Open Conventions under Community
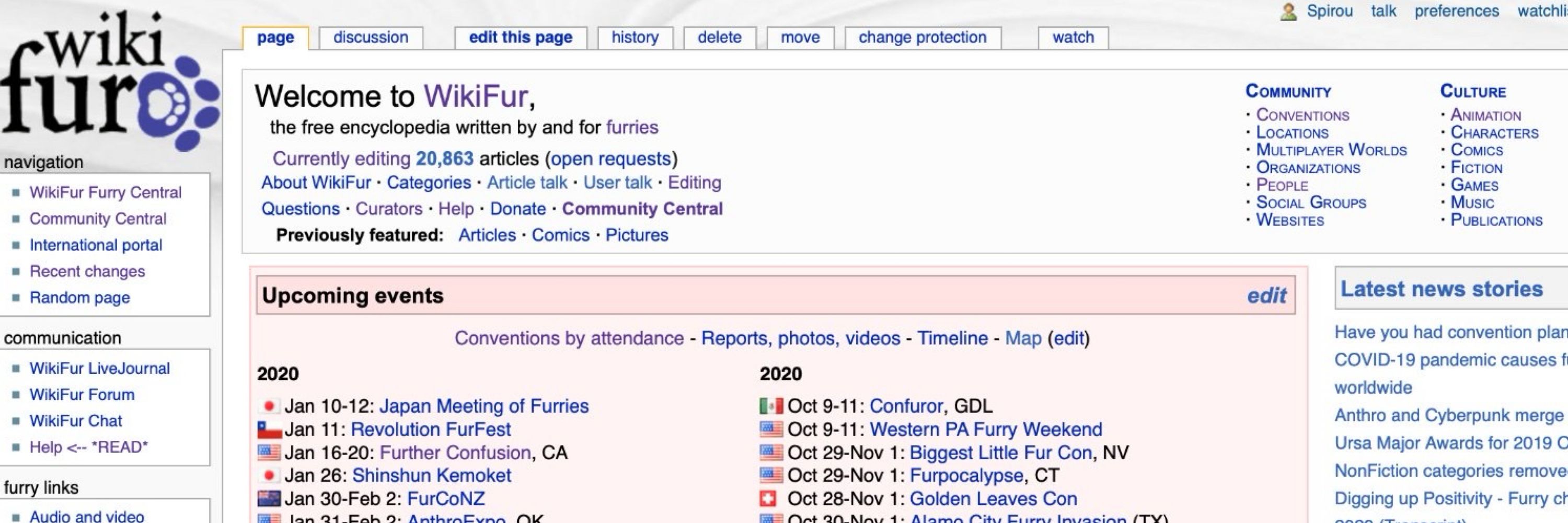Viewport: 1568px width, 523px height. click(1302, 115)
